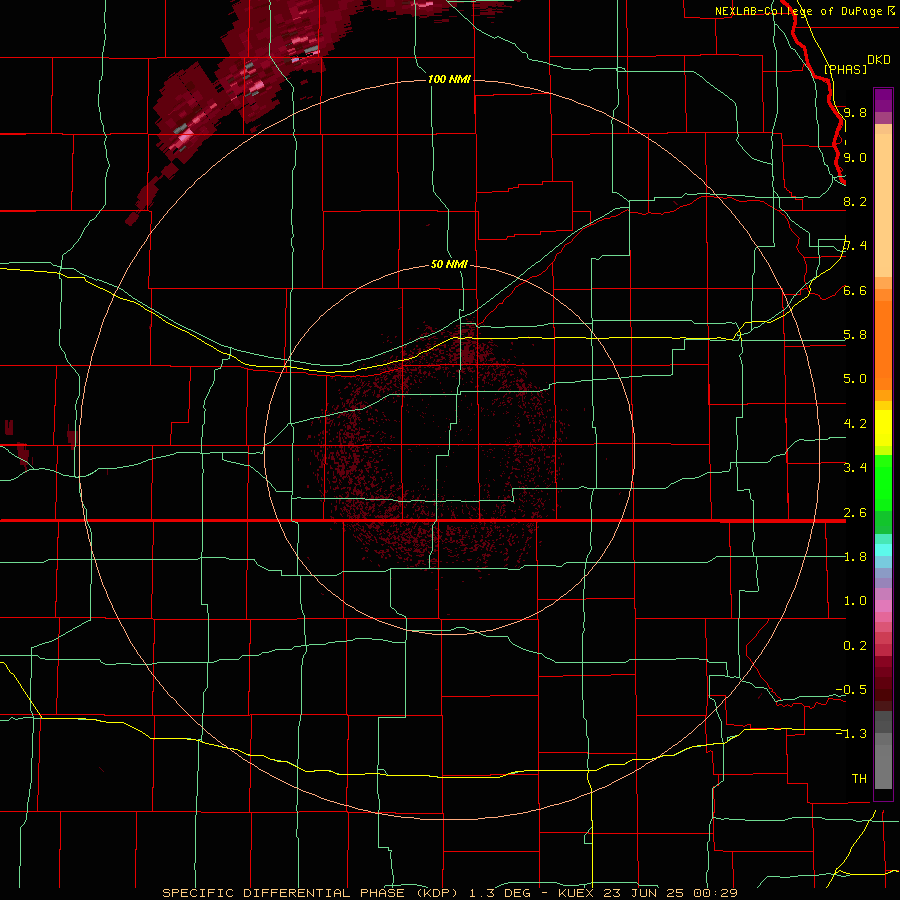Click the 50 NMI range ring label
Image resolution: width=900 pixels, height=900 pixels.
click(x=449, y=264)
